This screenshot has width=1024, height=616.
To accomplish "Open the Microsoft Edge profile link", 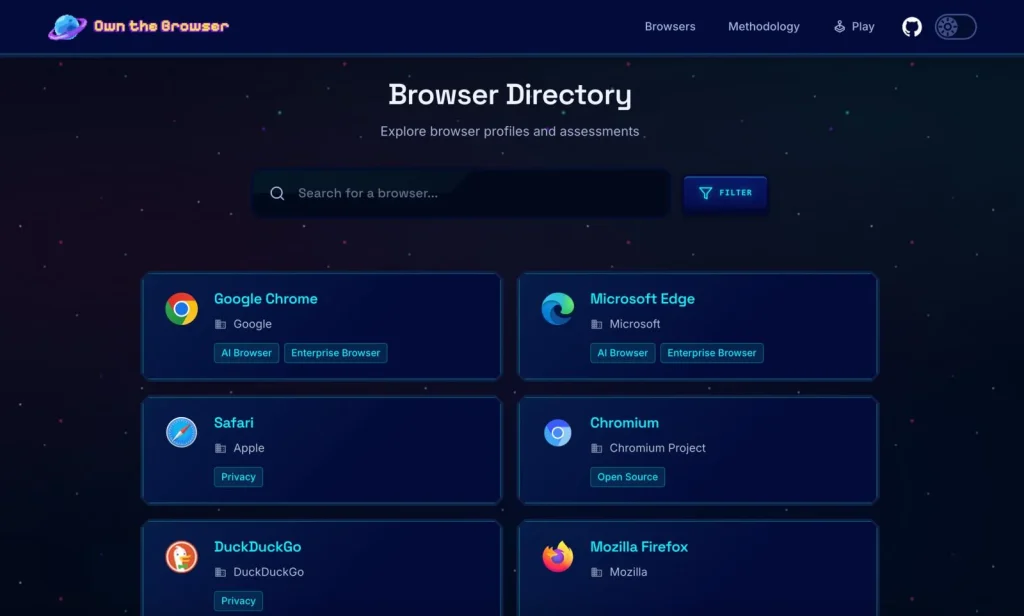I will click(642, 299).
